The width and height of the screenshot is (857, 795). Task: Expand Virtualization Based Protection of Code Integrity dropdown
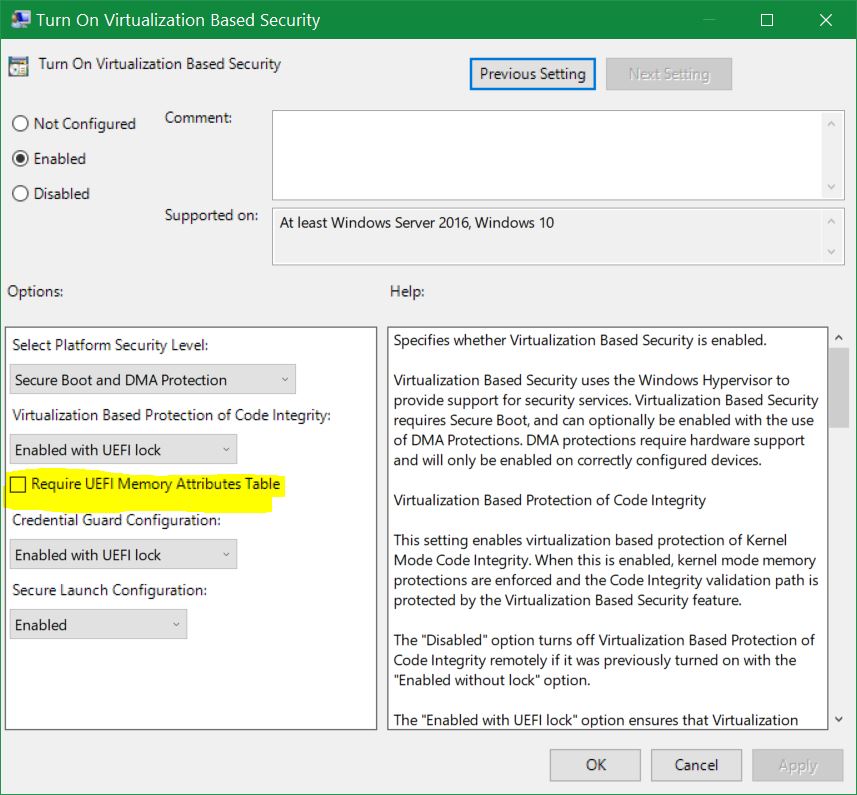[124, 450]
